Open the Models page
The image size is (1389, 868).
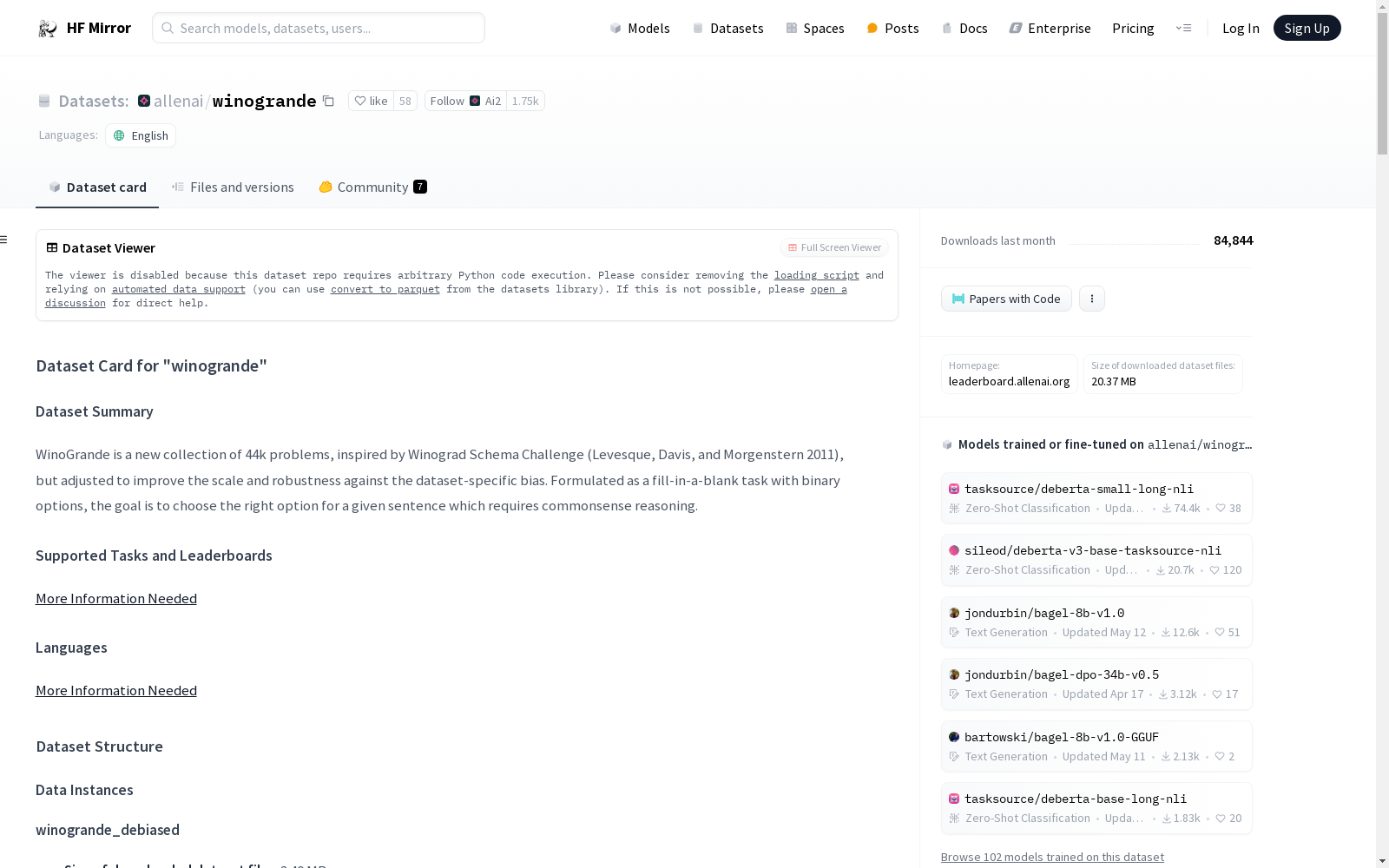pos(640,28)
